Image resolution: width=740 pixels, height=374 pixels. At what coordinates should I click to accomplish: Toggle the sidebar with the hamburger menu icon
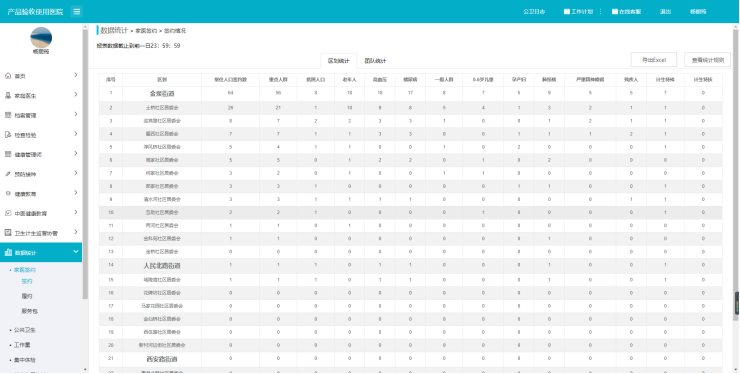point(76,12)
